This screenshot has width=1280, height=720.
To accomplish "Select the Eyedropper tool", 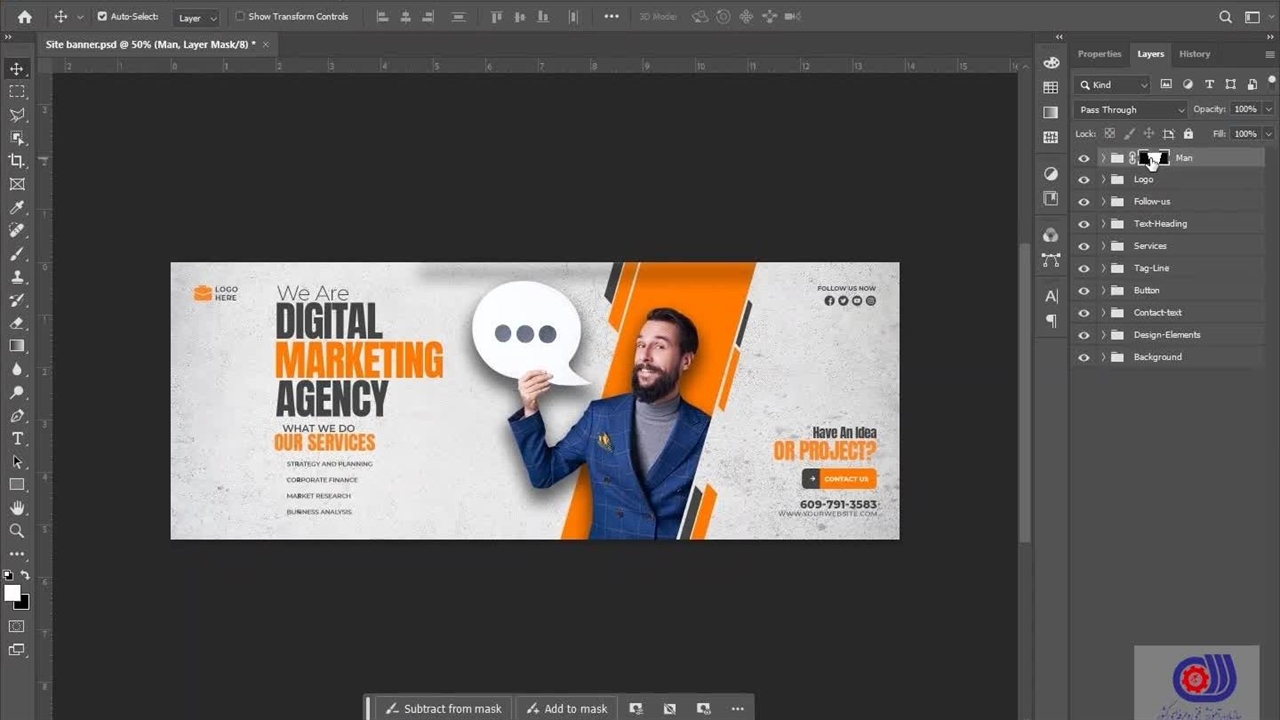I will [17, 208].
